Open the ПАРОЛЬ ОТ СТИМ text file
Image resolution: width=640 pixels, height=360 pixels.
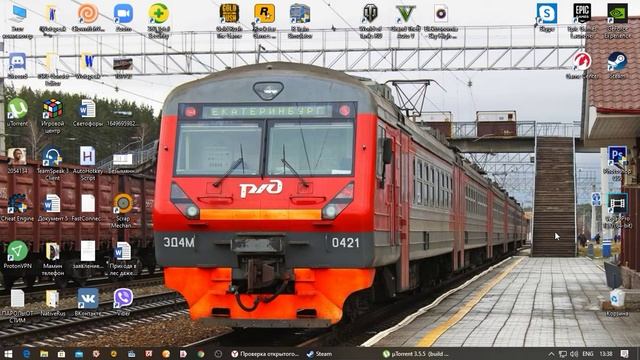coord(17,298)
